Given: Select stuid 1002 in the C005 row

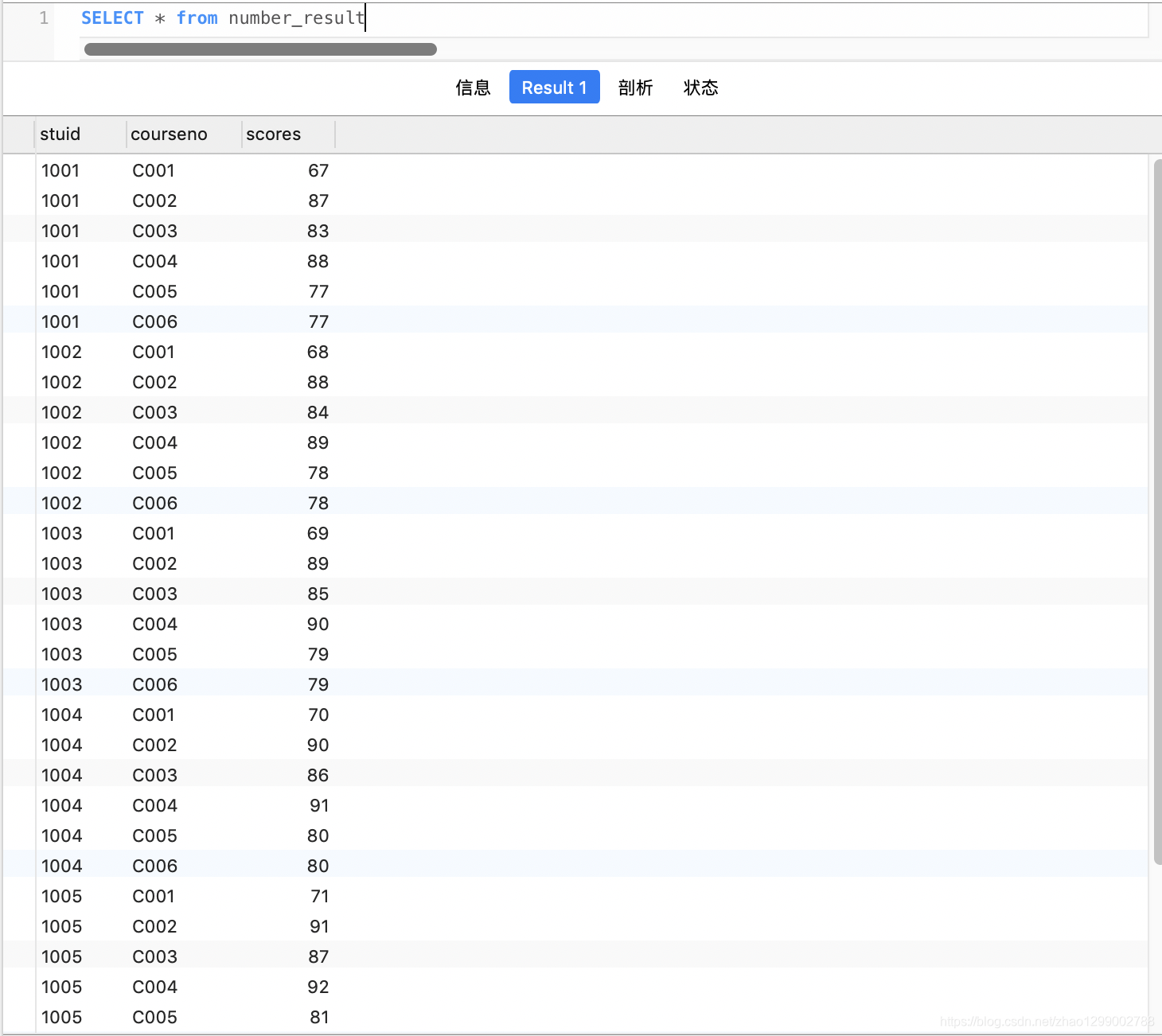Looking at the screenshot, I should click(x=61, y=473).
